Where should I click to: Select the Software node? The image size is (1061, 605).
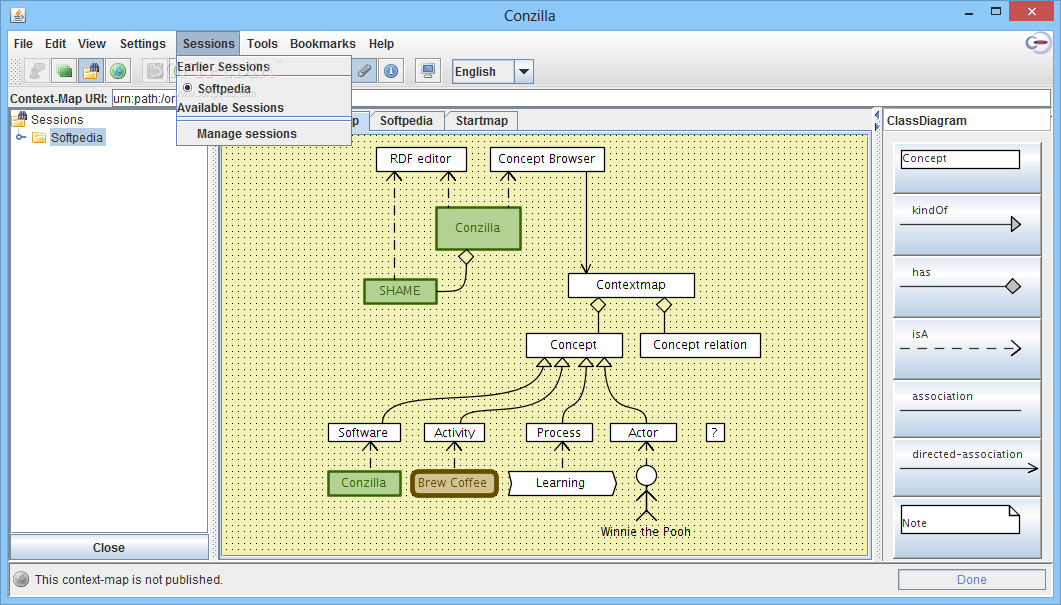pyautogui.click(x=363, y=432)
